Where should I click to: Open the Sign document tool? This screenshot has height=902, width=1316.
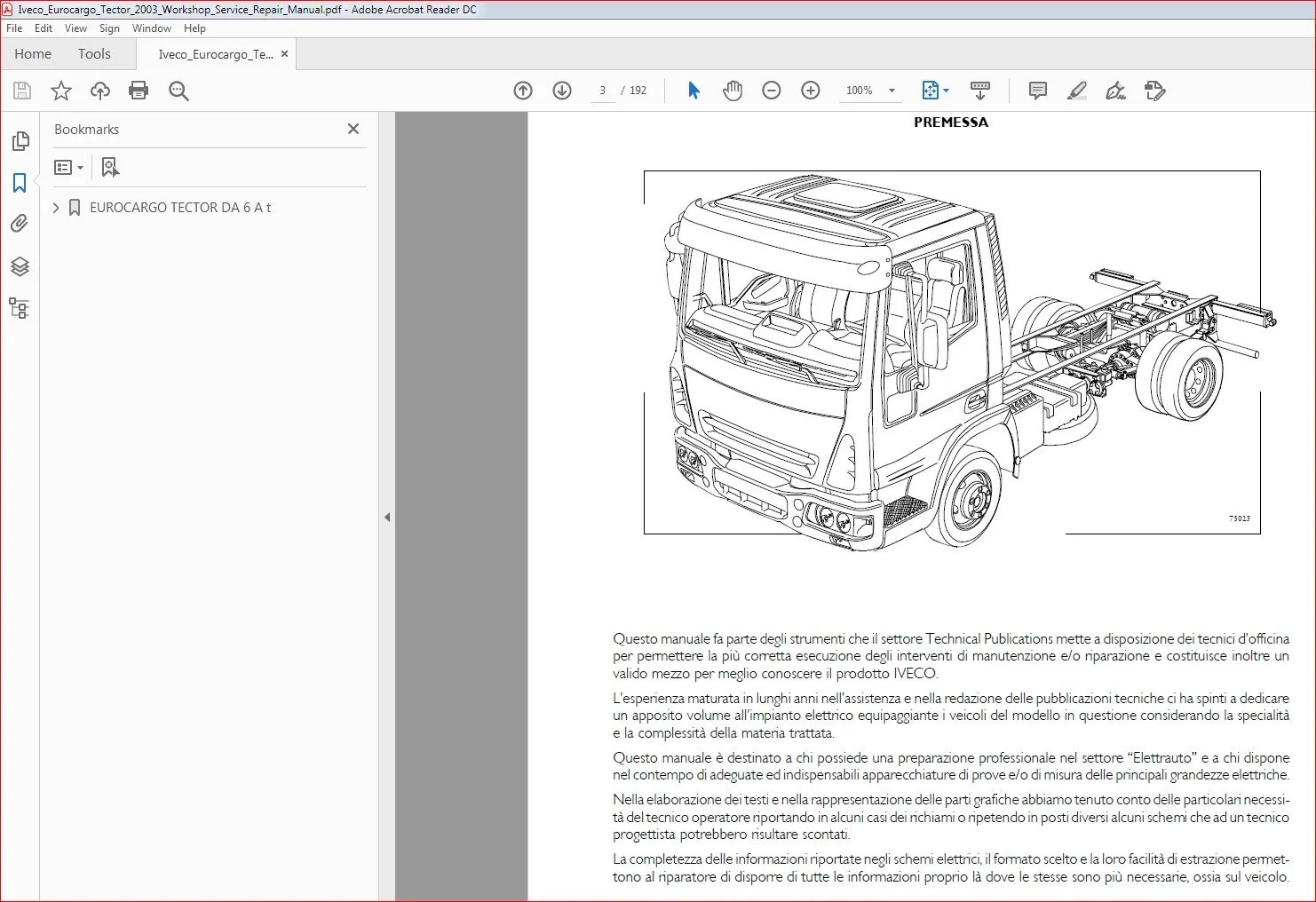[1115, 91]
